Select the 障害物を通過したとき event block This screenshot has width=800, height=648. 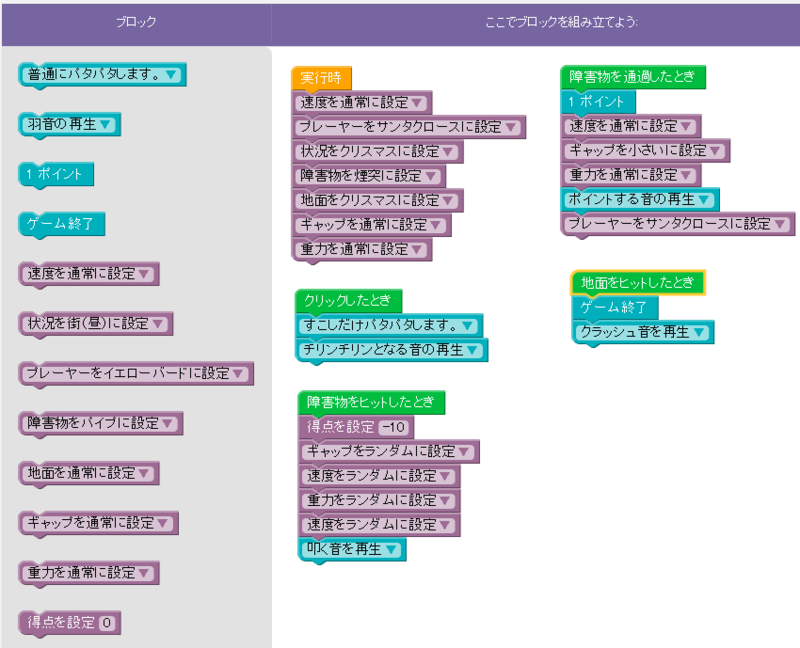[x=633, y=77]
